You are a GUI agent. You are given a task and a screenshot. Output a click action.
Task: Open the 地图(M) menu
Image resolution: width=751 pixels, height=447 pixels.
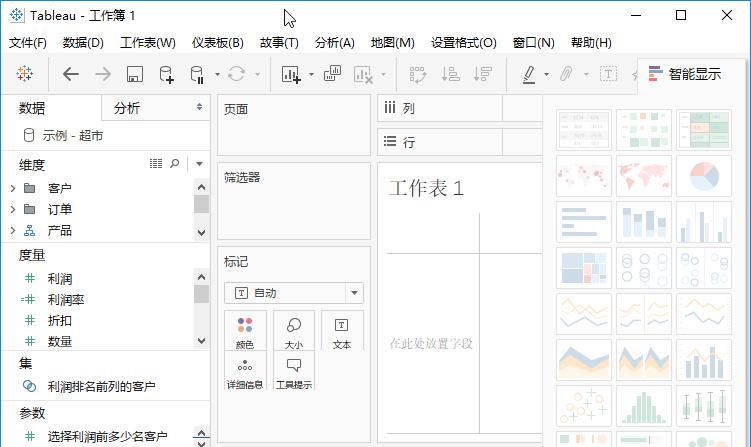392,43
